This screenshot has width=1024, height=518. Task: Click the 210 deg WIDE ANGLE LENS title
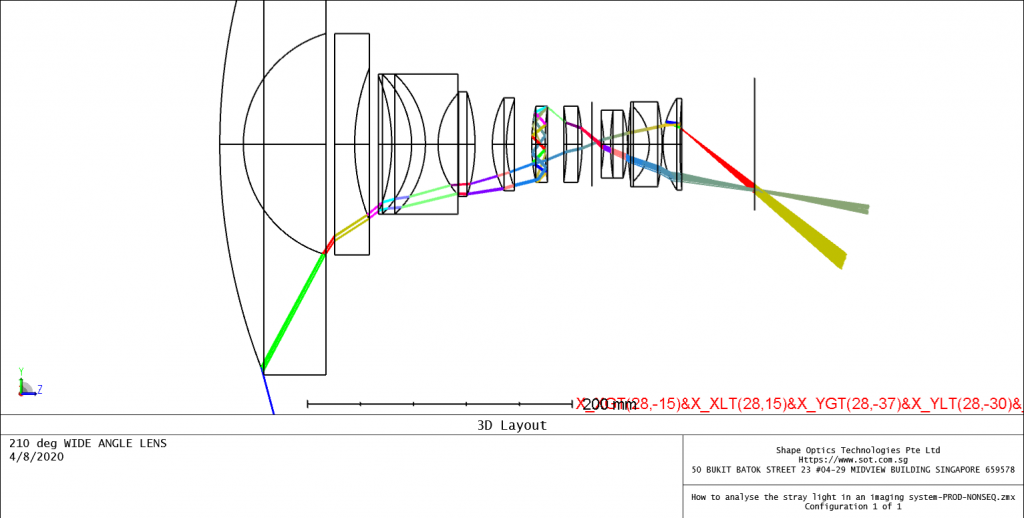88,443
